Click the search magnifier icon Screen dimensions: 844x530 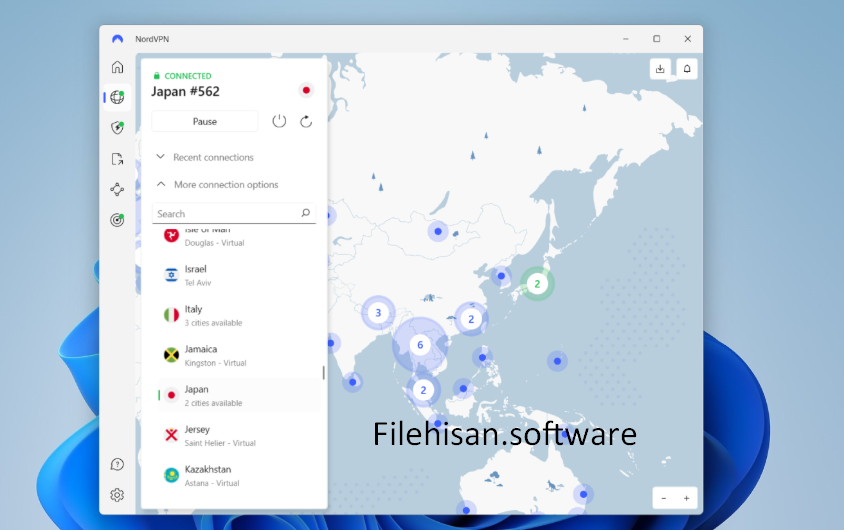point(305,213)
